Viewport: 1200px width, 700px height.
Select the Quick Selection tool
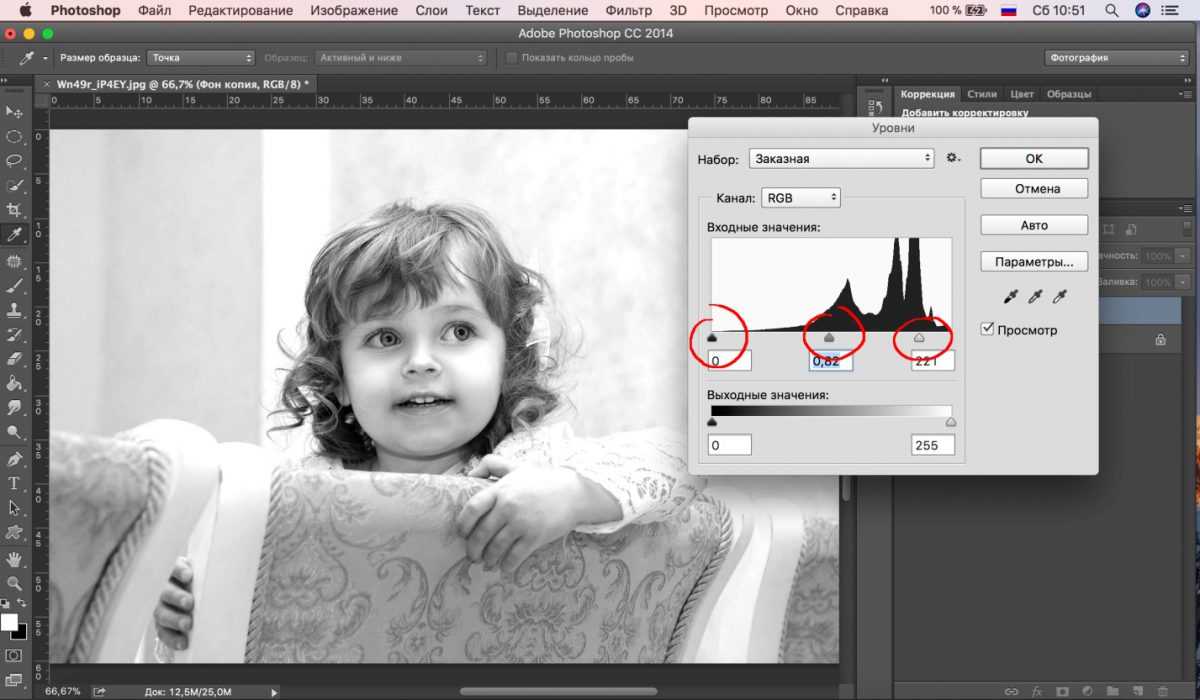point(14,185)
